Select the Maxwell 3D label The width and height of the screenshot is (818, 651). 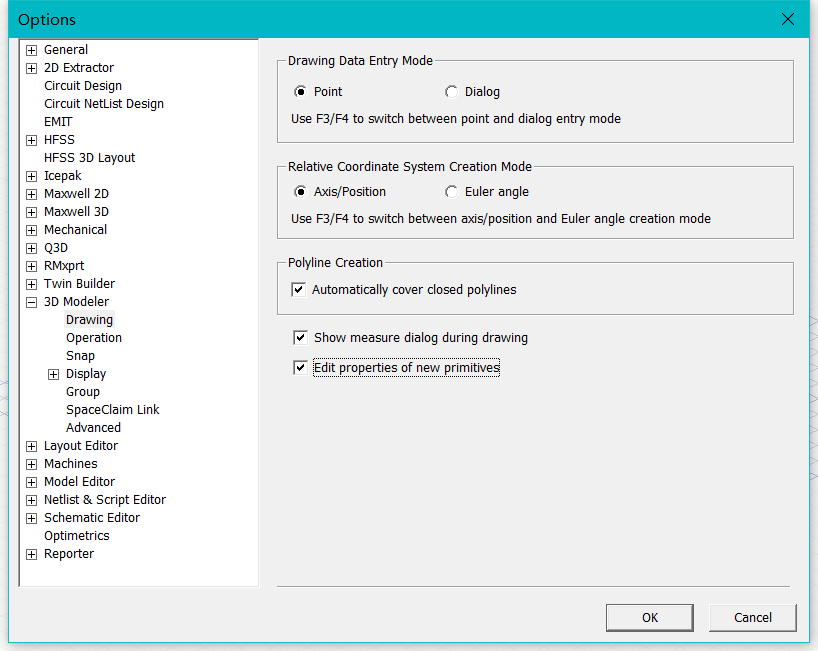76,212
